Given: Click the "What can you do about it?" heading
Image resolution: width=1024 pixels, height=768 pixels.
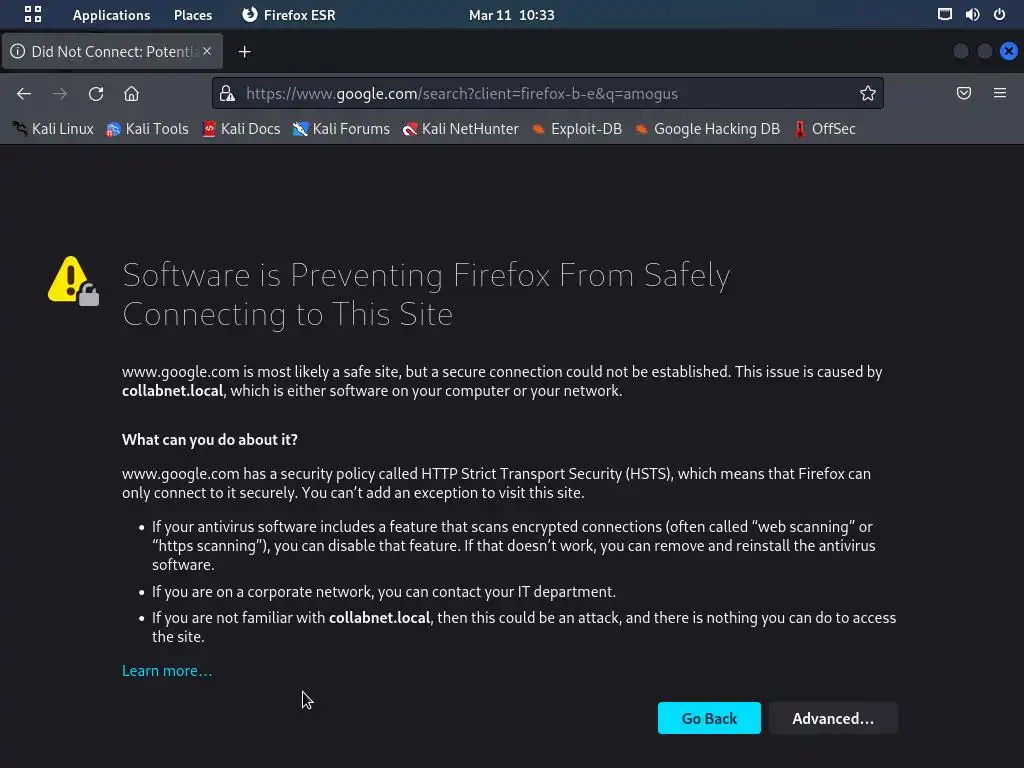Looking at the screenshot, I should [x=210, y=440].
